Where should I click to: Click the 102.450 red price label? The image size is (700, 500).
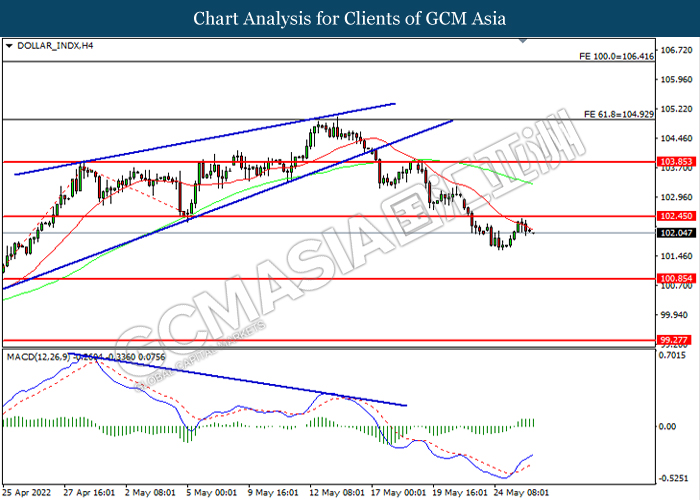(x=676, y=216)
